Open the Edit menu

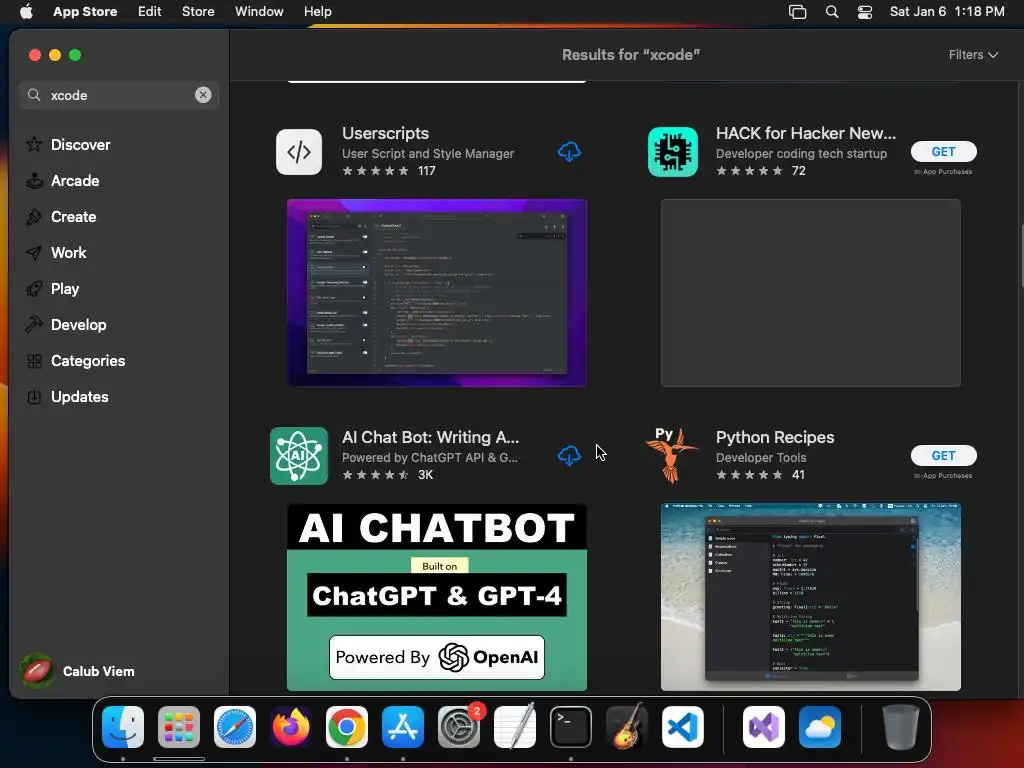click(150, 11)
